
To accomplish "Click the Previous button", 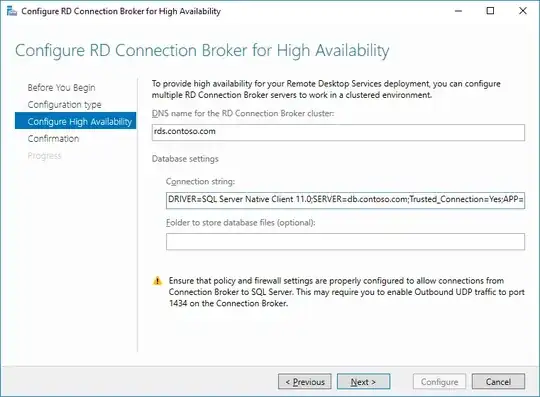I will tap(305, 382).
